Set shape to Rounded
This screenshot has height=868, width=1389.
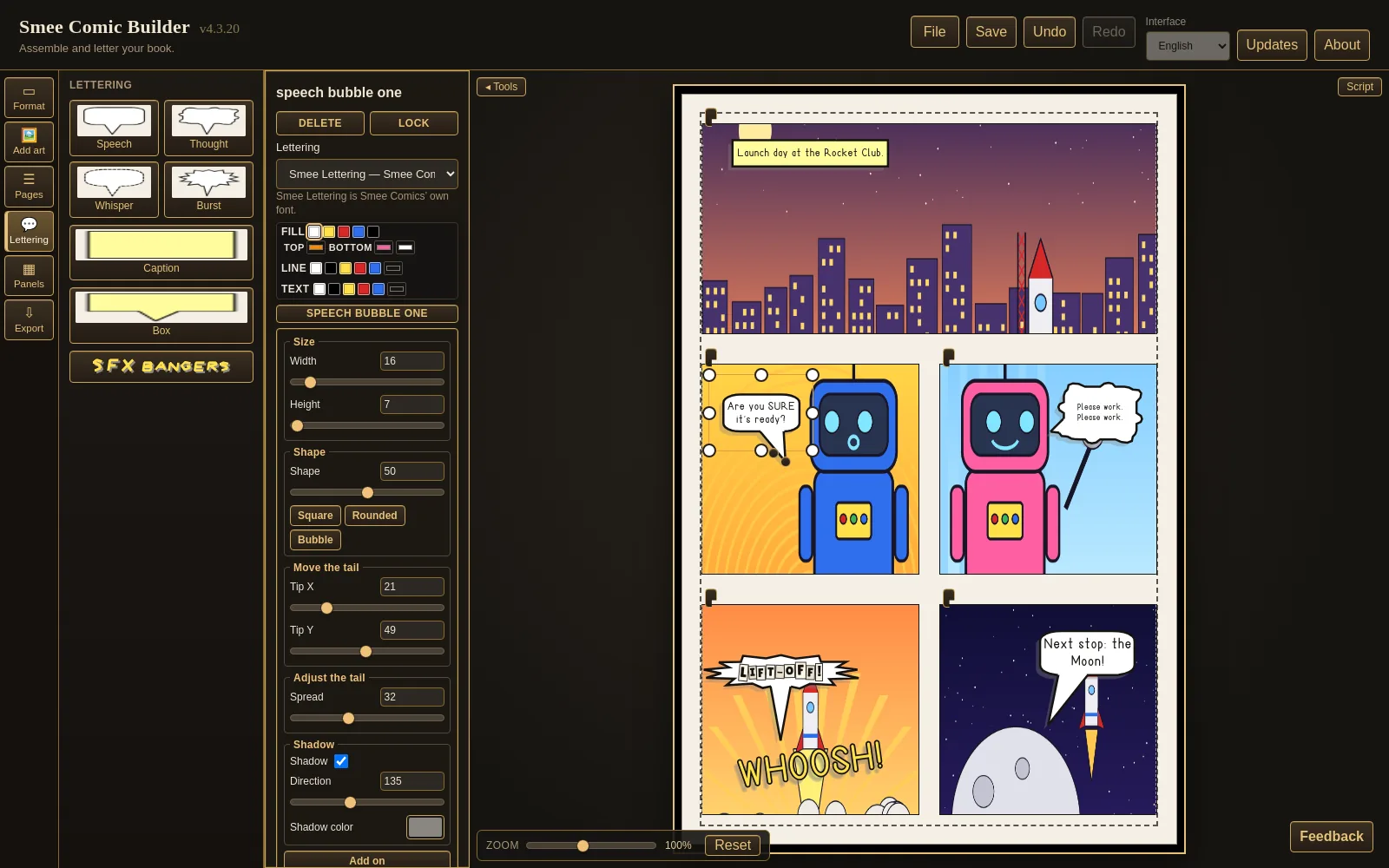pos(375,516)
